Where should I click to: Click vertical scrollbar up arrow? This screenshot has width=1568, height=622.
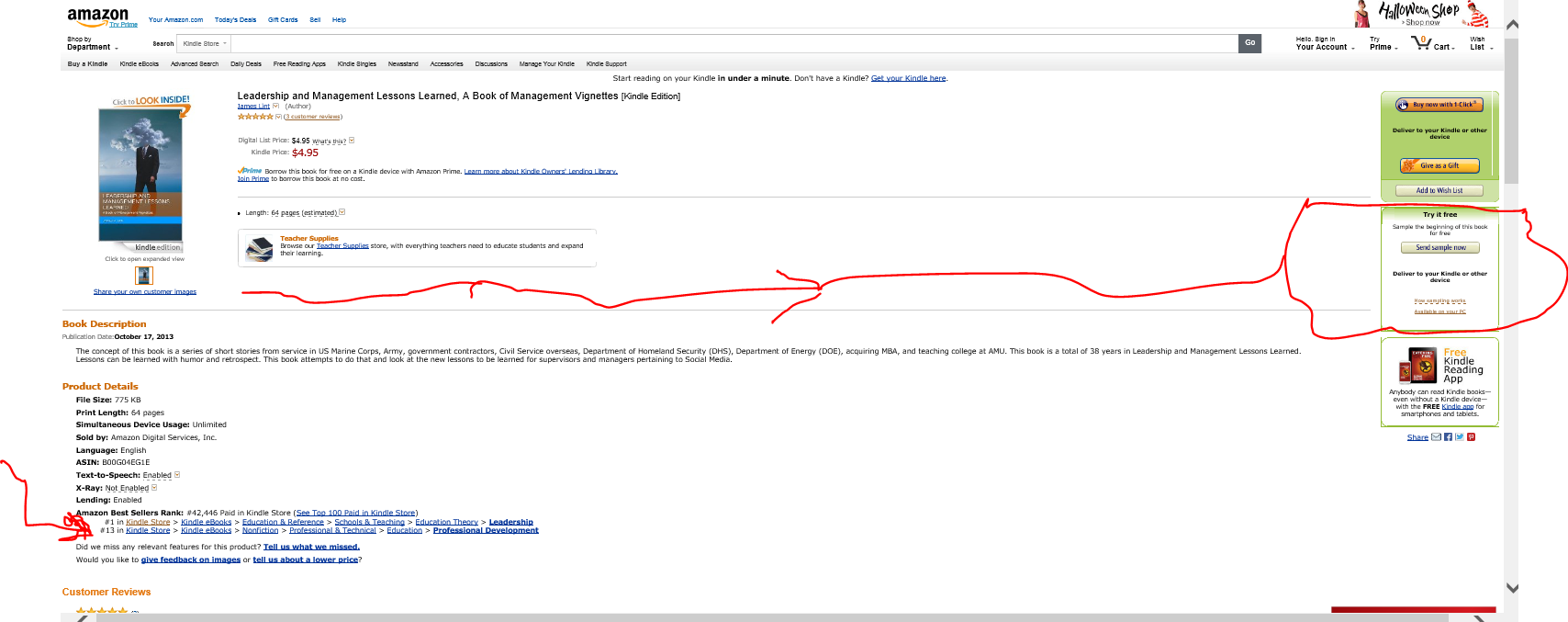click(1512, 25)
